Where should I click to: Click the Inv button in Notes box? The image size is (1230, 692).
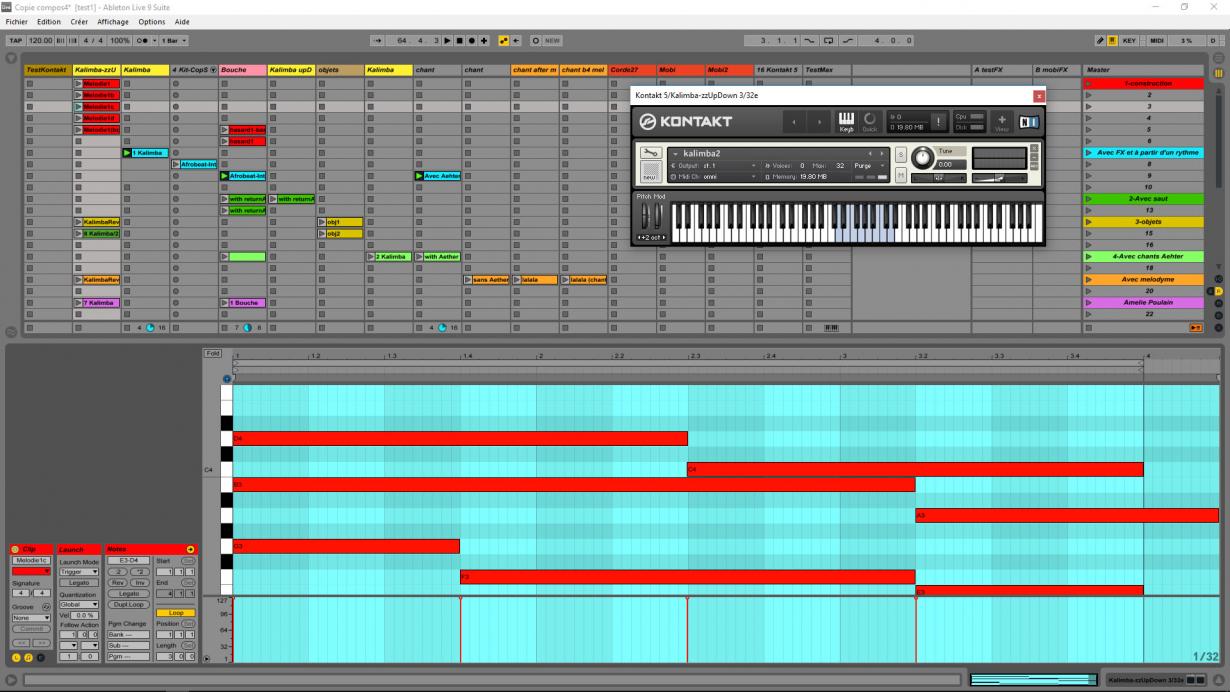coord(140,582)
